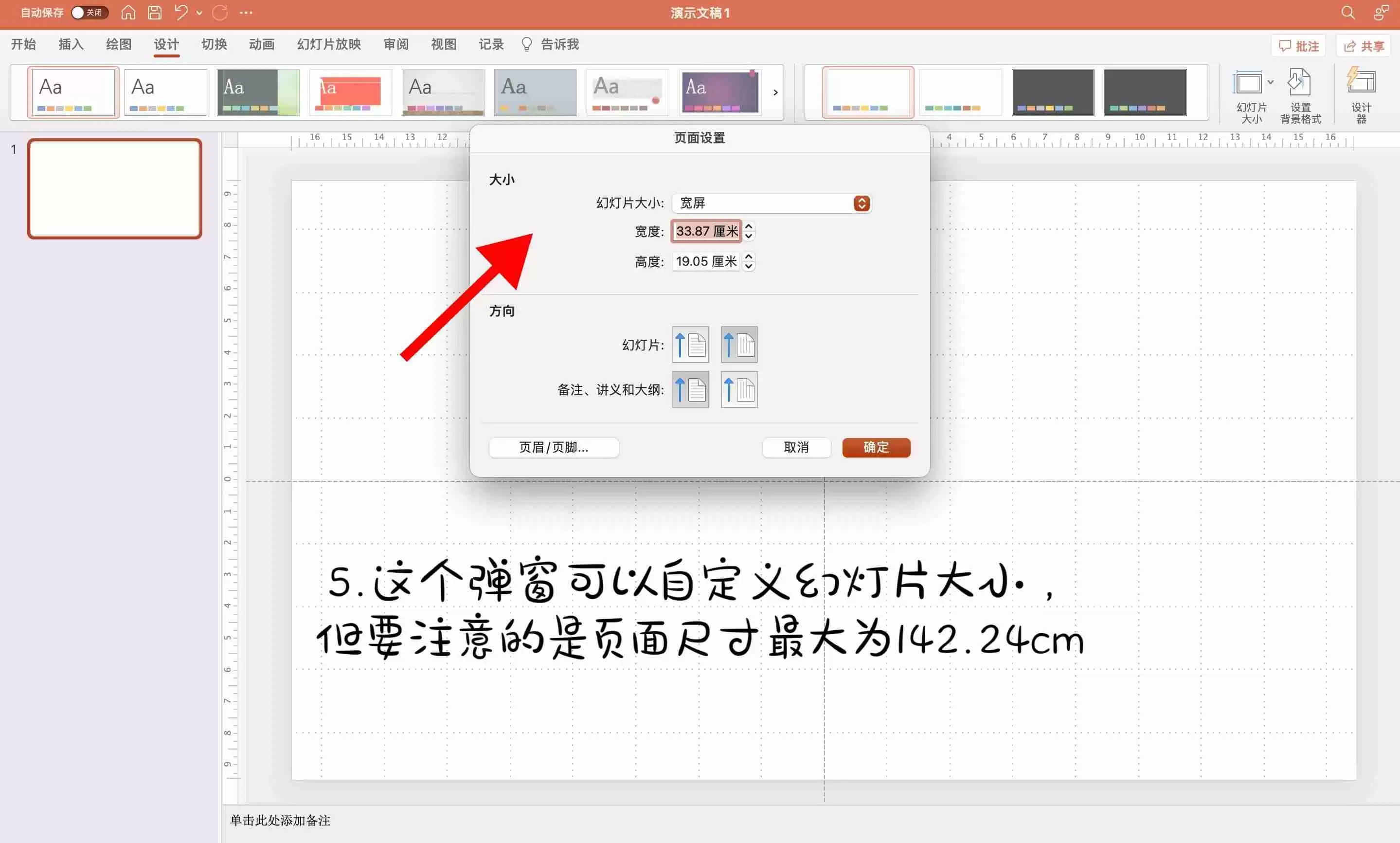The width and height of the screenshot is (1400, 843).
Task: Click the 确定 button to confirm
Action: click(876, 448)
